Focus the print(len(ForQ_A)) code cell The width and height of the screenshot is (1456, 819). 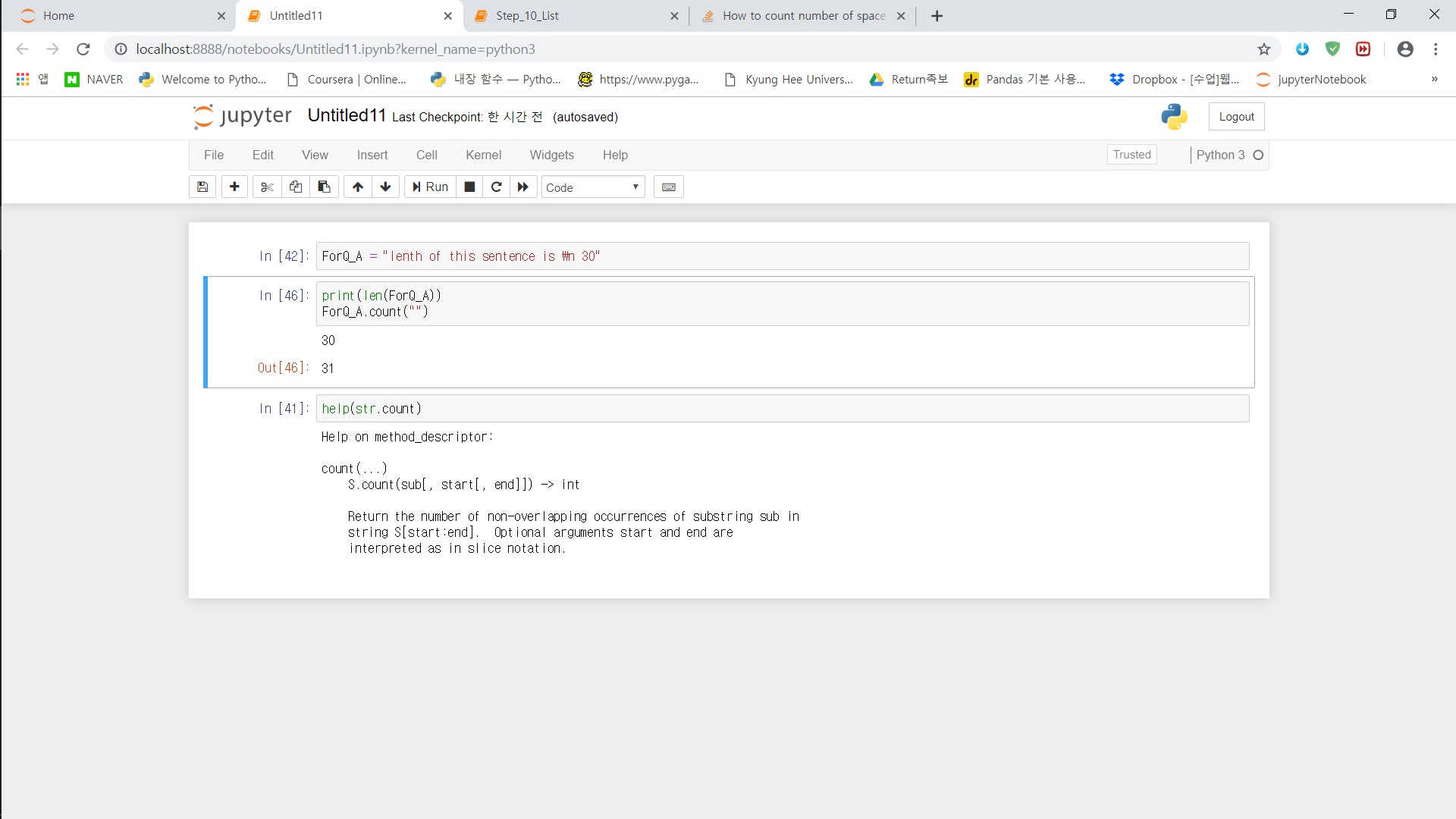(782, 303)
